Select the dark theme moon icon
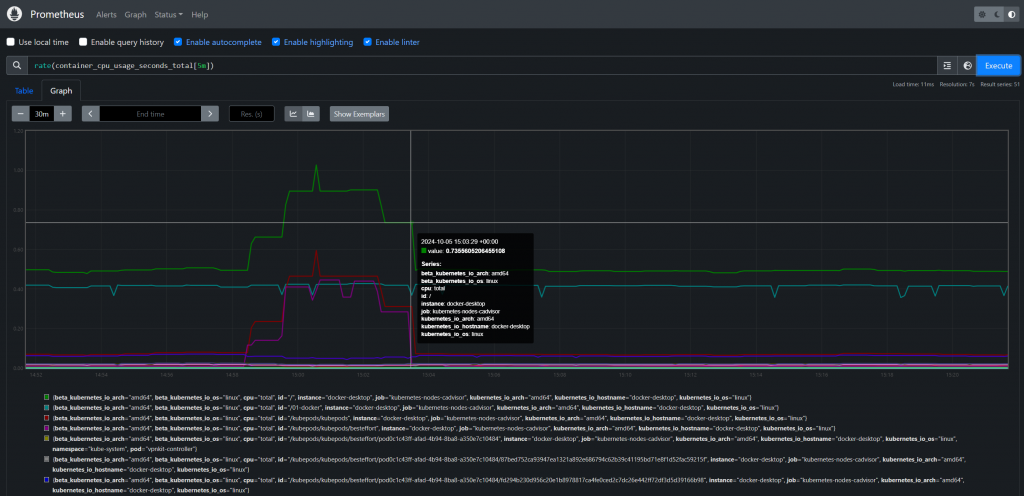 coord(997,14)
